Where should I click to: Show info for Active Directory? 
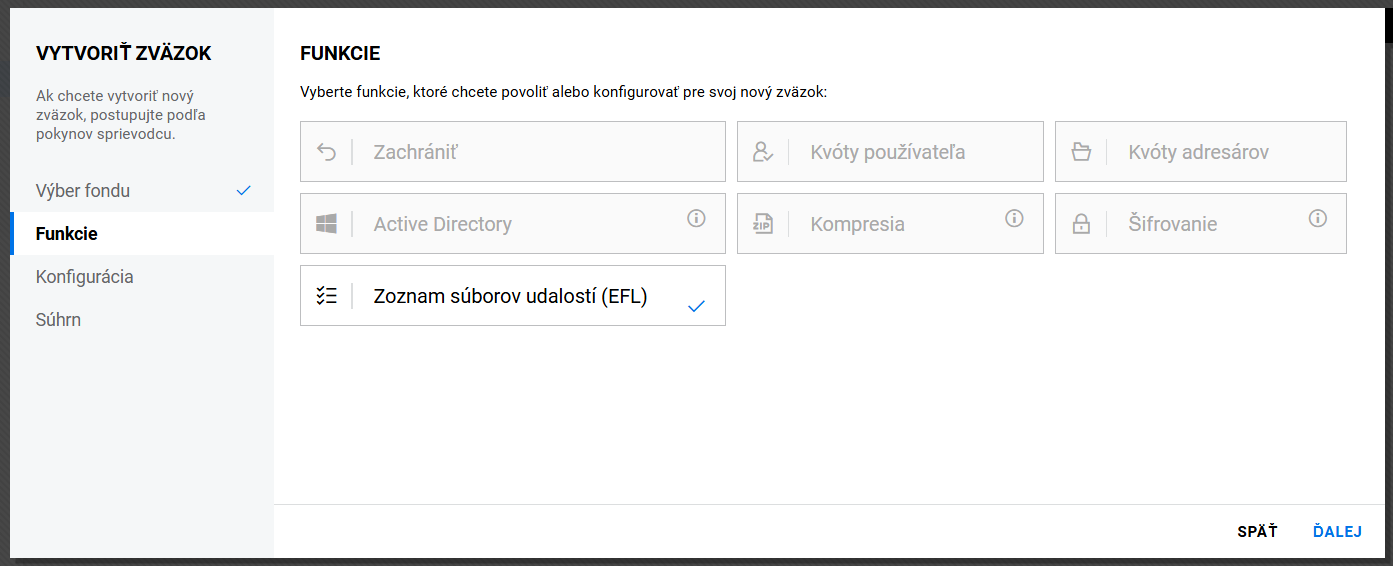coord(696,218)
